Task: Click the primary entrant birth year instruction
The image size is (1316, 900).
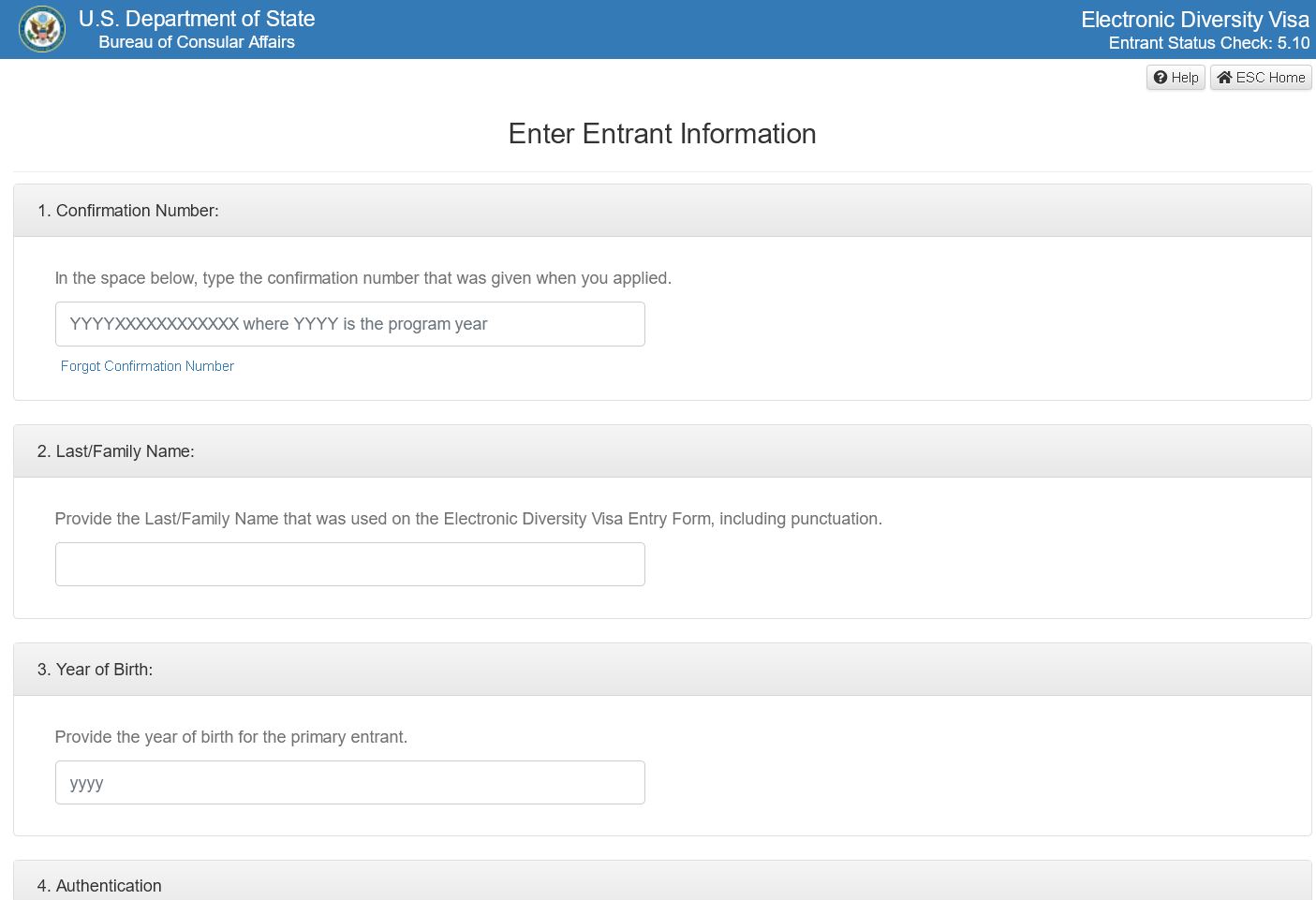Action: [230, 737]
